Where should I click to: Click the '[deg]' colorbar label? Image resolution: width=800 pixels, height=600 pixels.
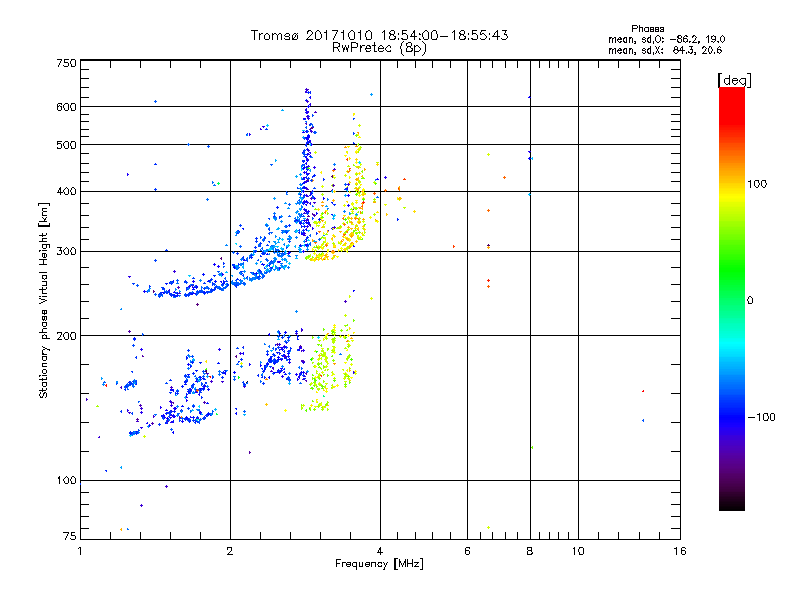734,81
